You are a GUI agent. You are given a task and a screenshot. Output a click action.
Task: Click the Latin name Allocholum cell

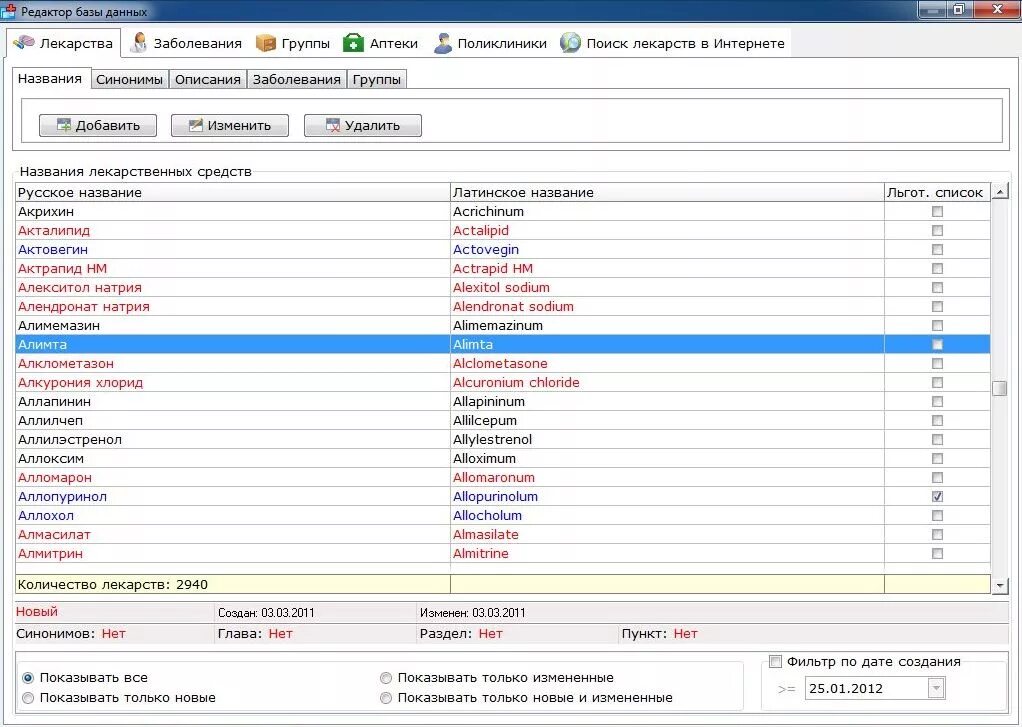[667, 515]
